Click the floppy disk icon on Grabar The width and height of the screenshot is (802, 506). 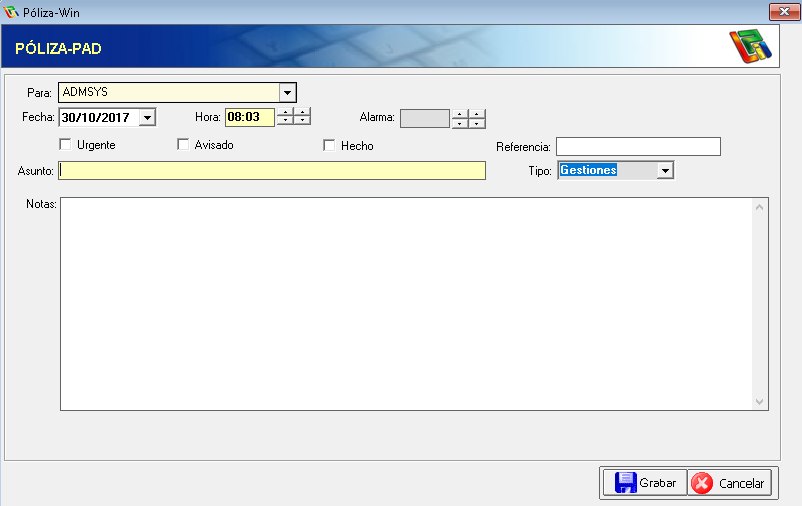625,482
